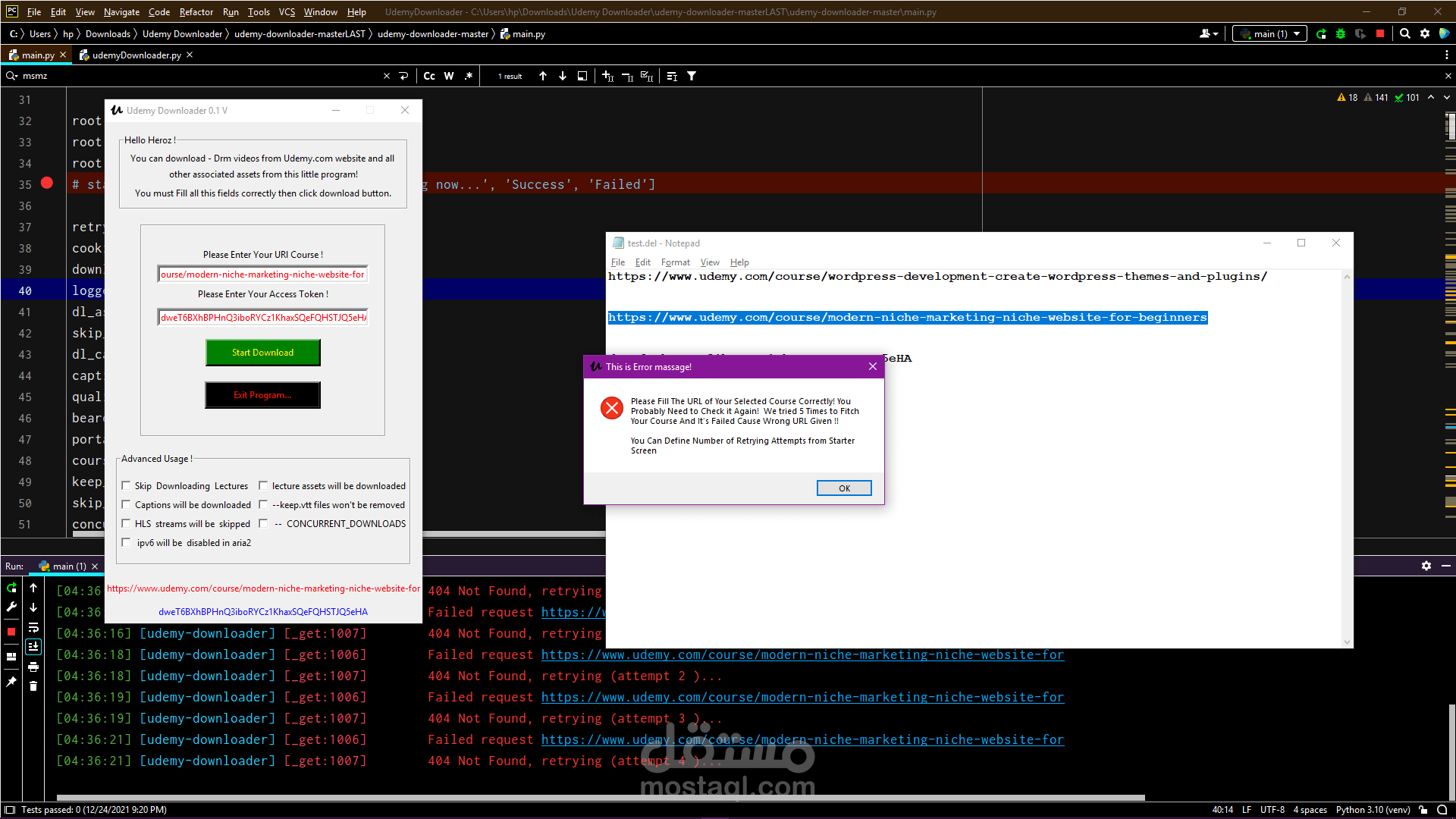
Task: Open Search Everywhere magnifier in top toolbar
Action: tap(1405, 34)
